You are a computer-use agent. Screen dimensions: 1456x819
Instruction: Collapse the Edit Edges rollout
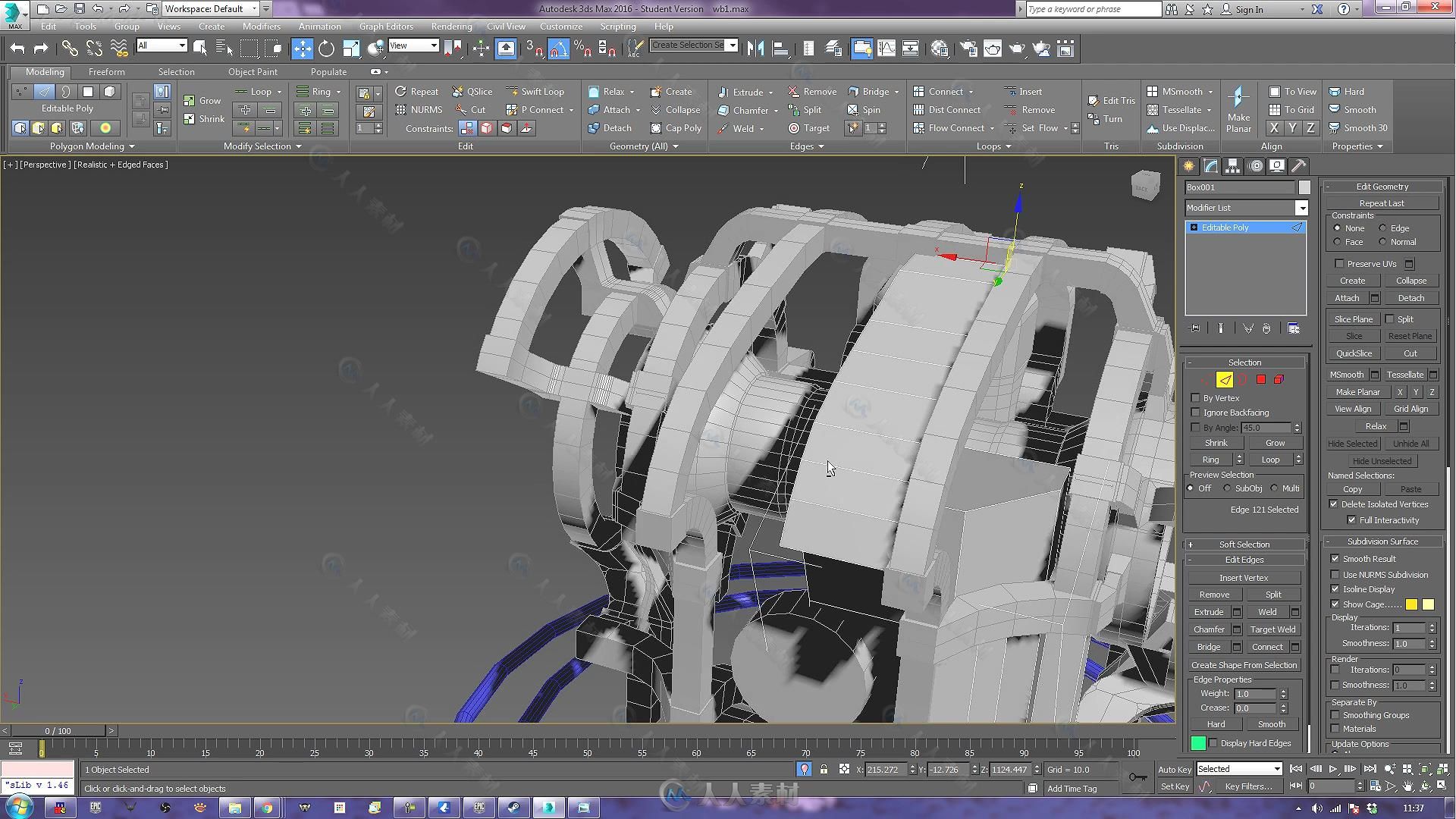pyautogui.click(x=1244, y=560)
